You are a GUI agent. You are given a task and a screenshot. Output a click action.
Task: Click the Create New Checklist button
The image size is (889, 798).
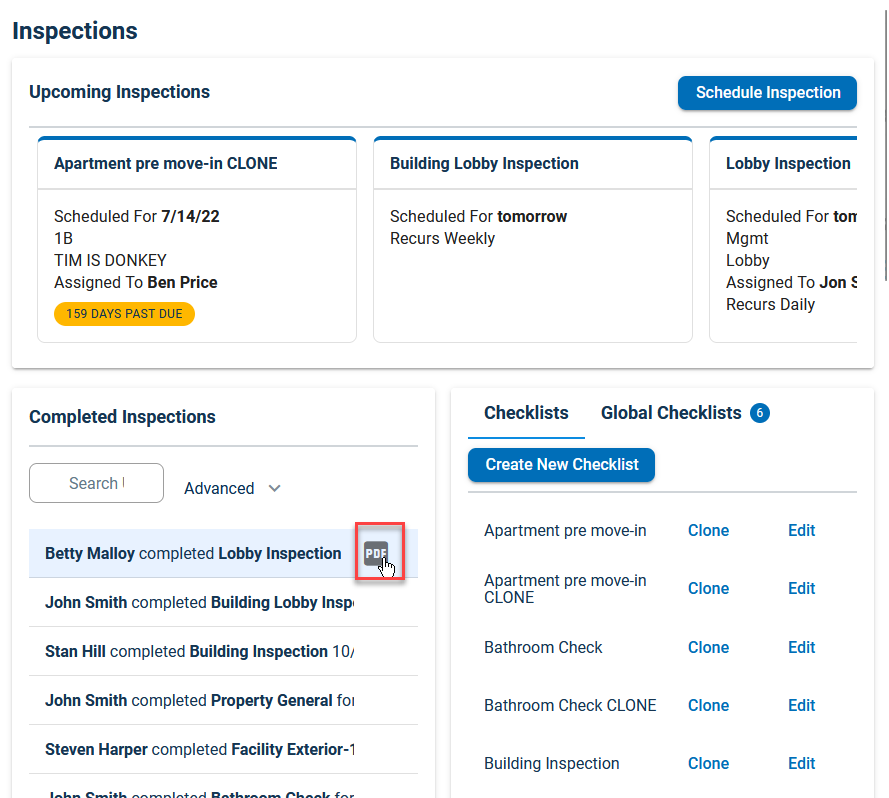pyautogui.click(x=561, y=465)
